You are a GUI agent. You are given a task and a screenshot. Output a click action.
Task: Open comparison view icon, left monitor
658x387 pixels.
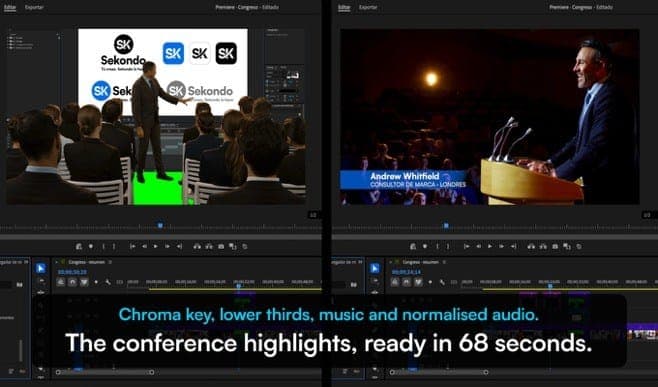232,246
